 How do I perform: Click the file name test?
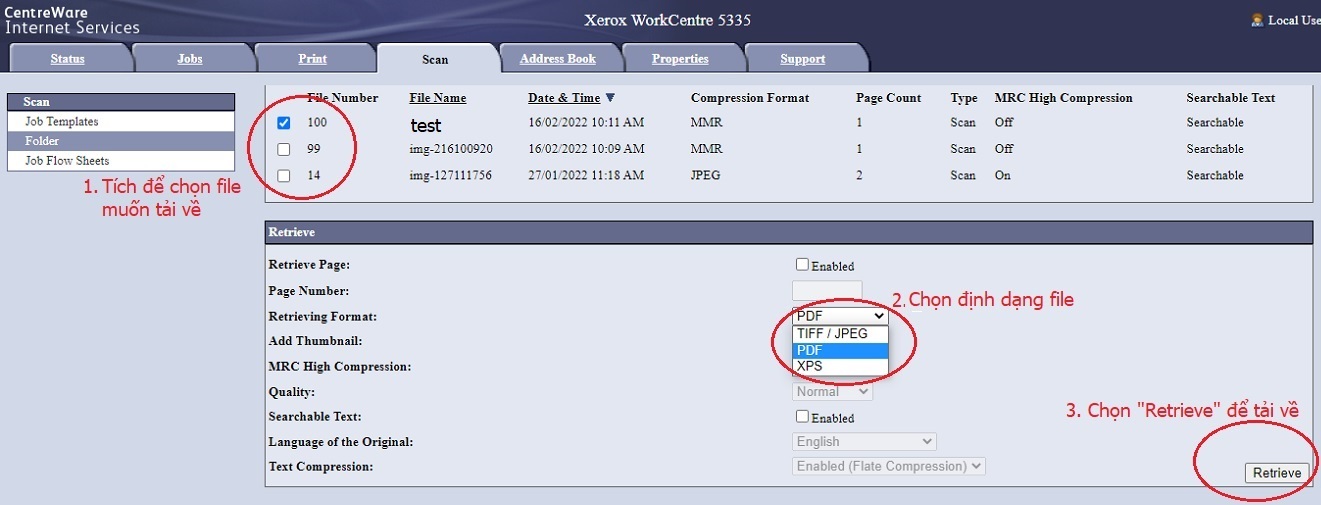point(426,126)
